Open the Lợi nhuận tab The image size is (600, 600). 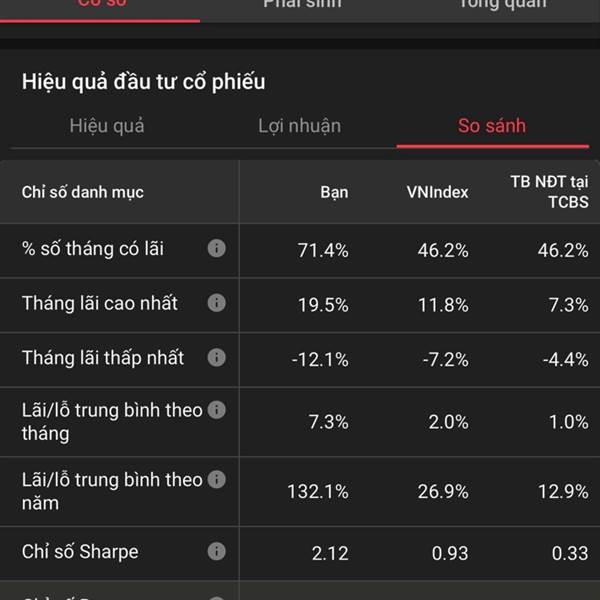click(x=299, y=126)
